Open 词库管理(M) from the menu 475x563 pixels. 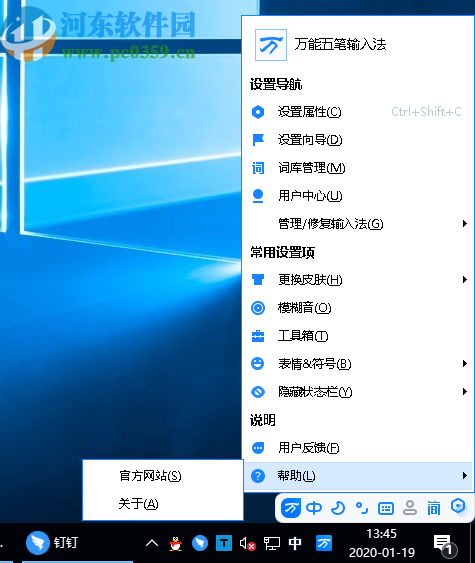click(358, 168)
